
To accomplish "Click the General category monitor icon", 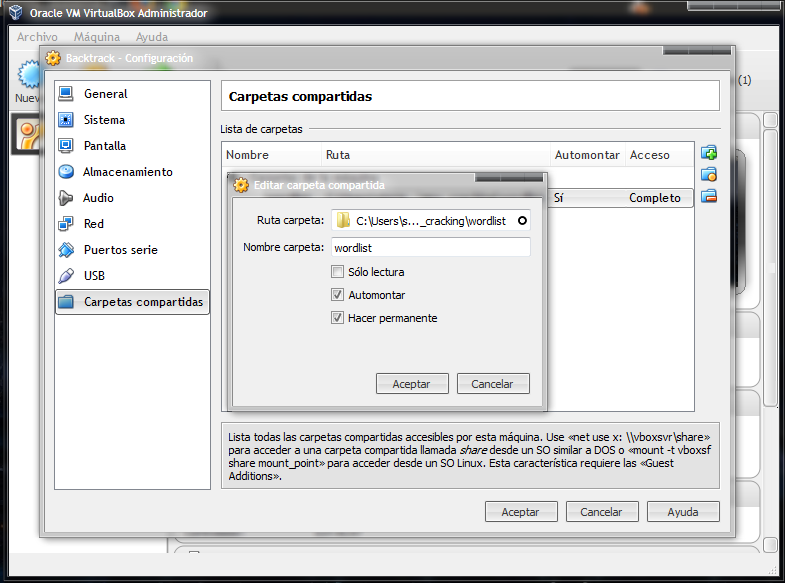I will pos(66,94).
